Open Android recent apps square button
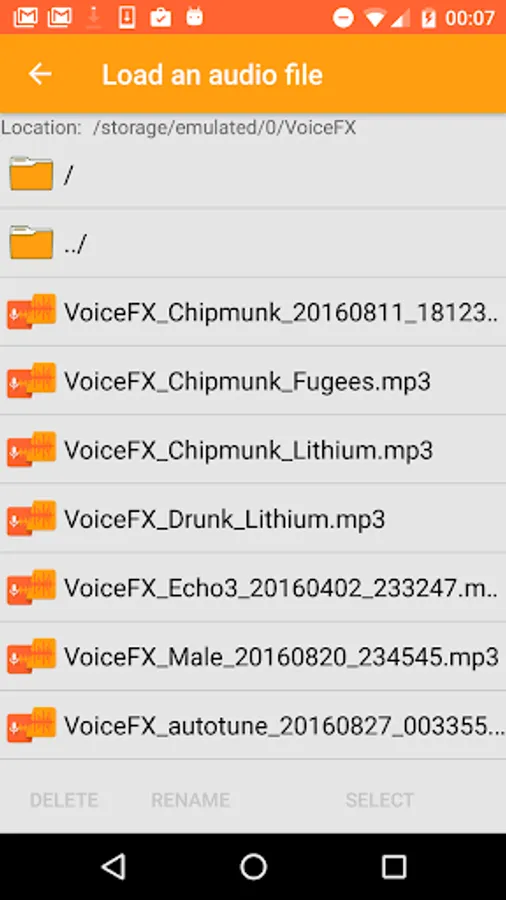Viewport: 506px width, 900px height. coord(394,866)
